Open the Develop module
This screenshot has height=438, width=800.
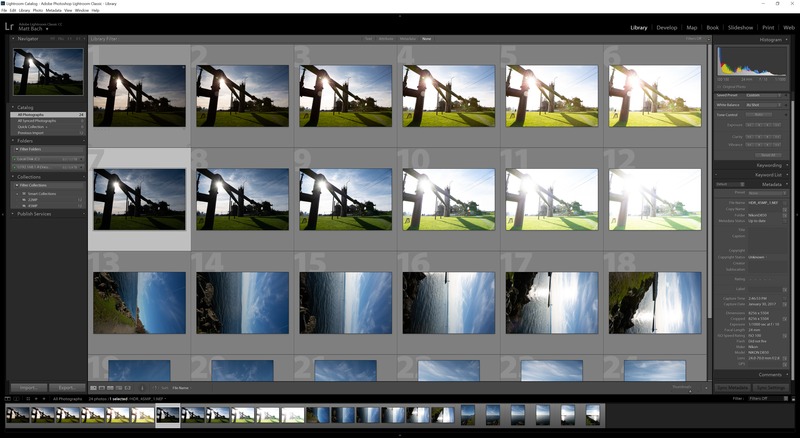pyautogui.click(x=666, y=28)
